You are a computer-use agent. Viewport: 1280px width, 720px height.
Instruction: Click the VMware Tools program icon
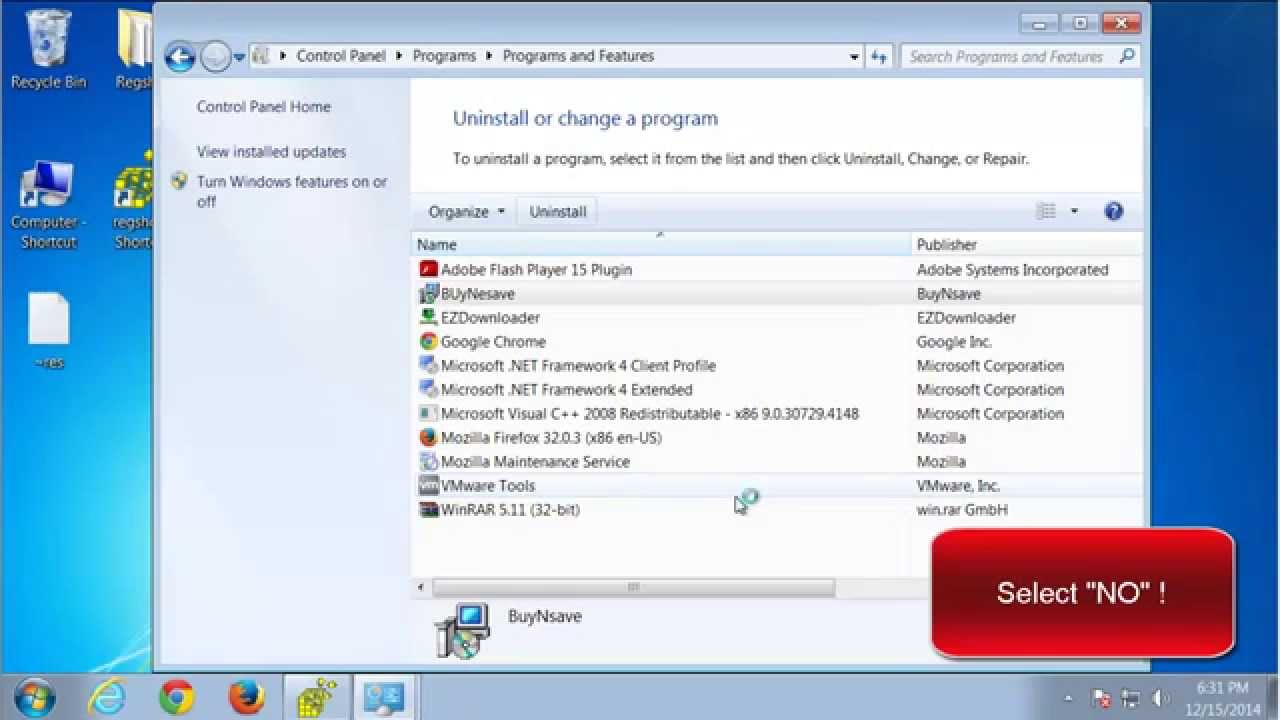tap(428, 485)
